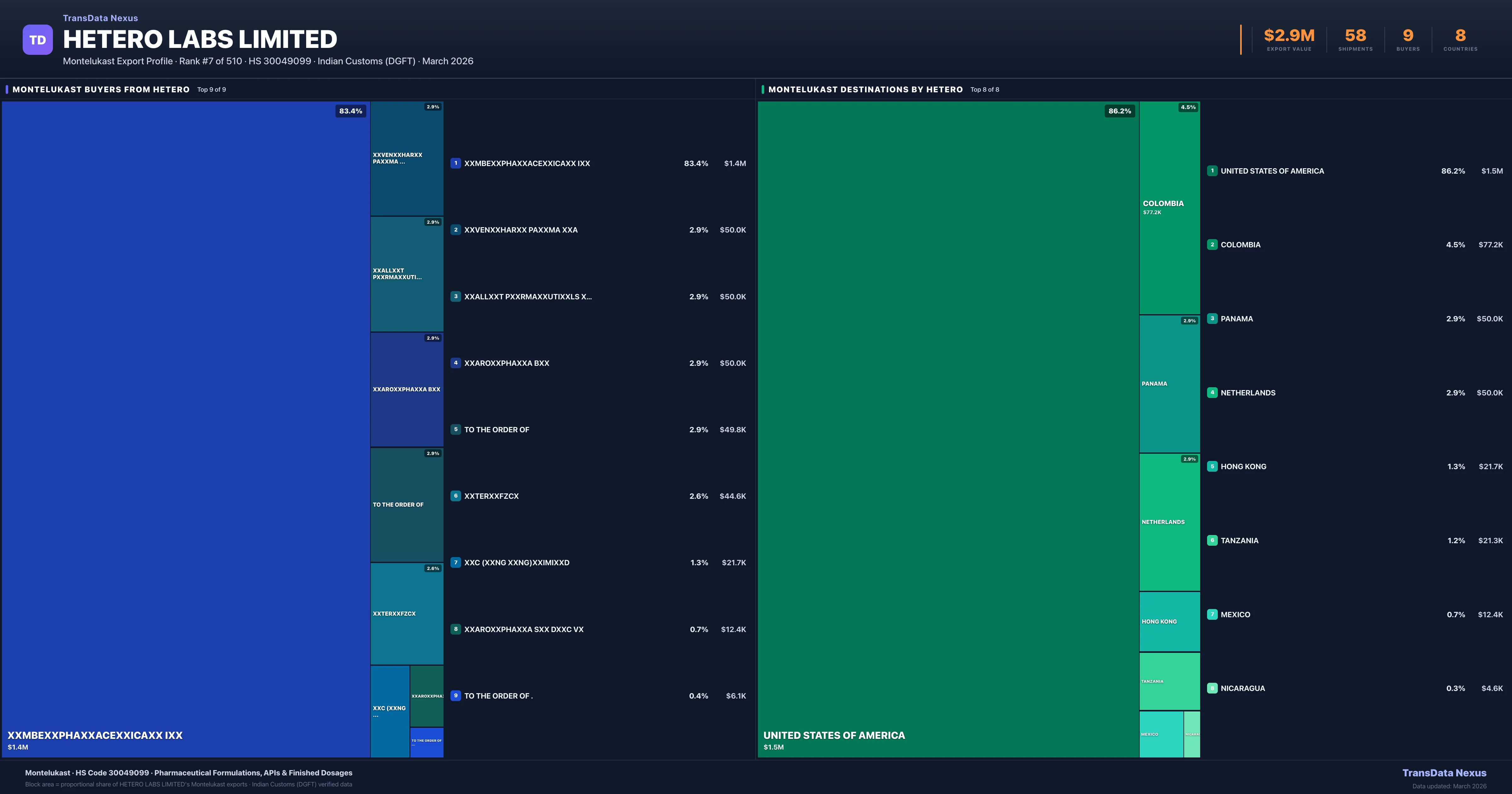Click the TransData Nexus footer branding
Image resolution: width=1512 pixels, height=794 pixels.
(1445, 773)
